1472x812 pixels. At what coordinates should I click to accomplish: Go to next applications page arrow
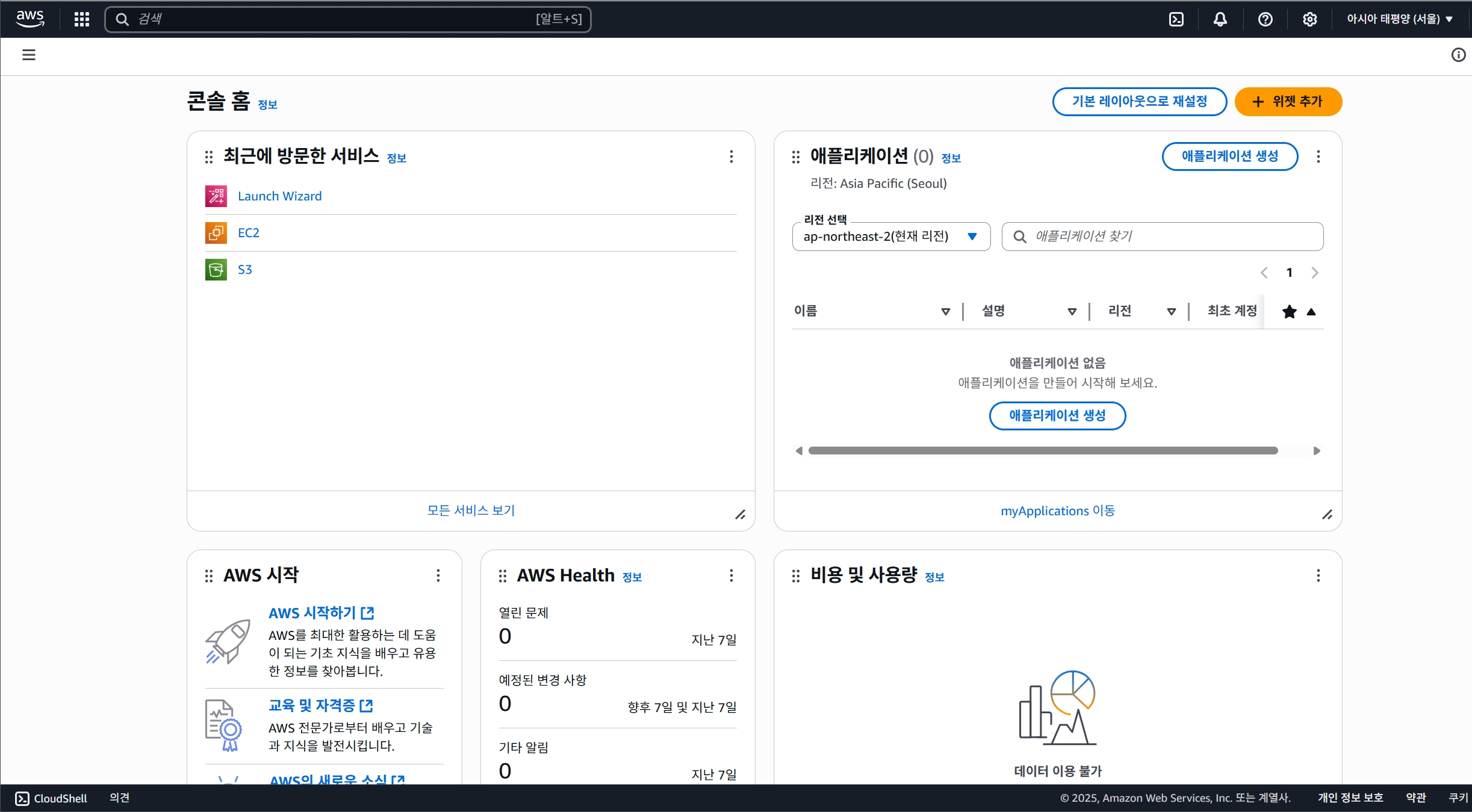pos(1315,273)
